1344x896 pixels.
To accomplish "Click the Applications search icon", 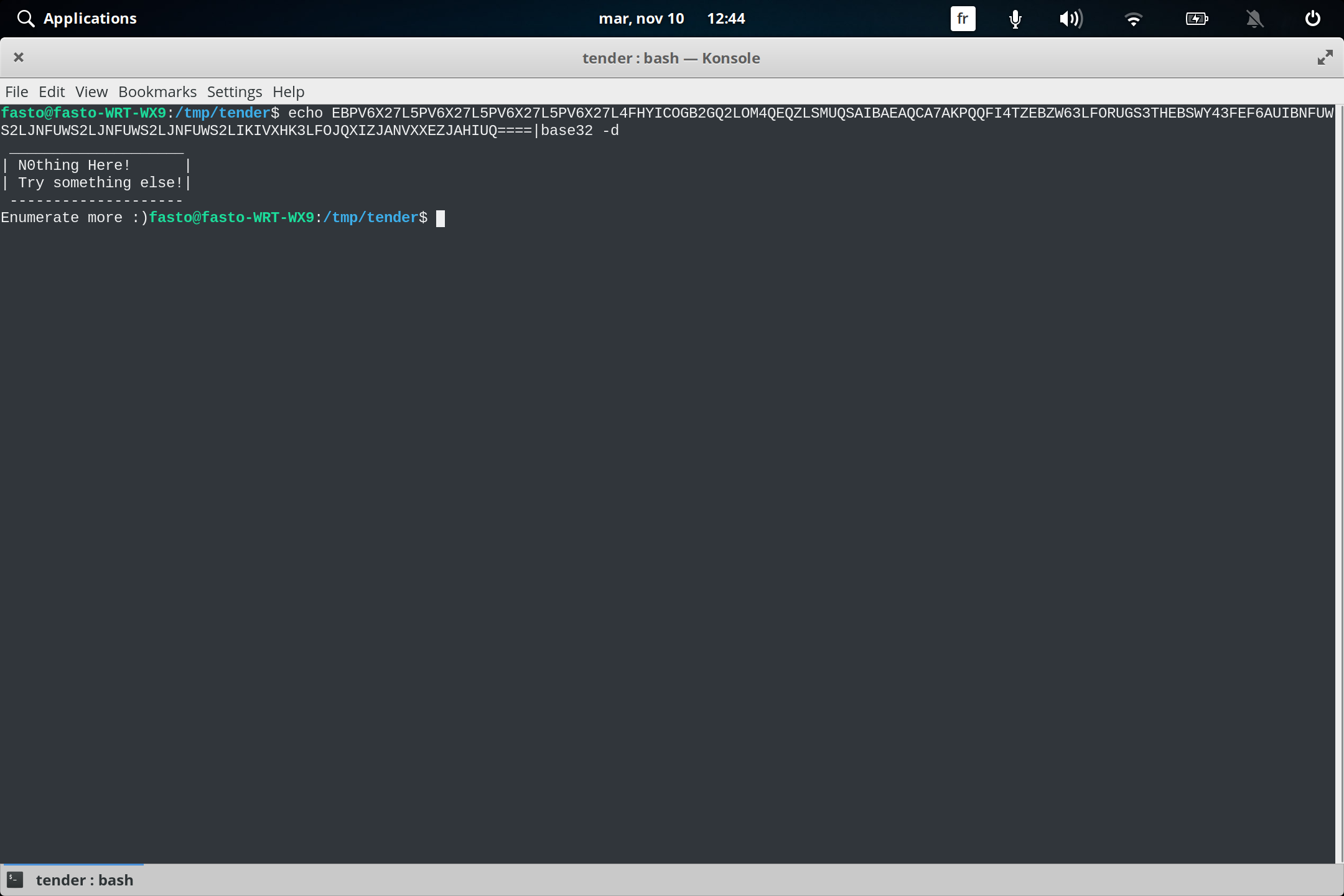I will pyautogui.click(x=26, y=18).
